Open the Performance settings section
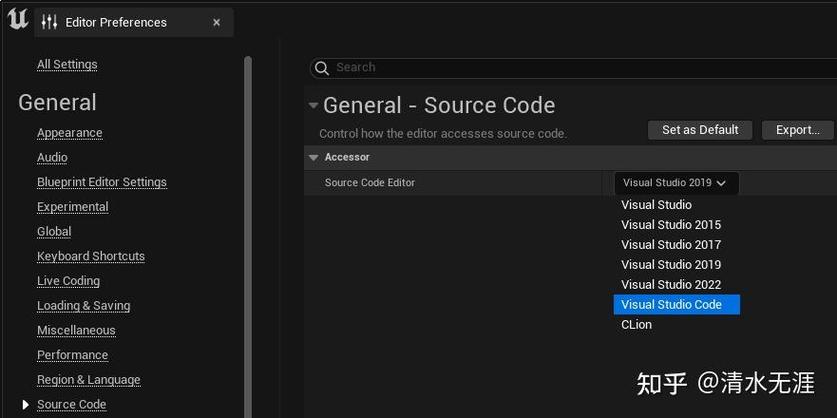Screen dimensions: 837x418 pos(72,355)
